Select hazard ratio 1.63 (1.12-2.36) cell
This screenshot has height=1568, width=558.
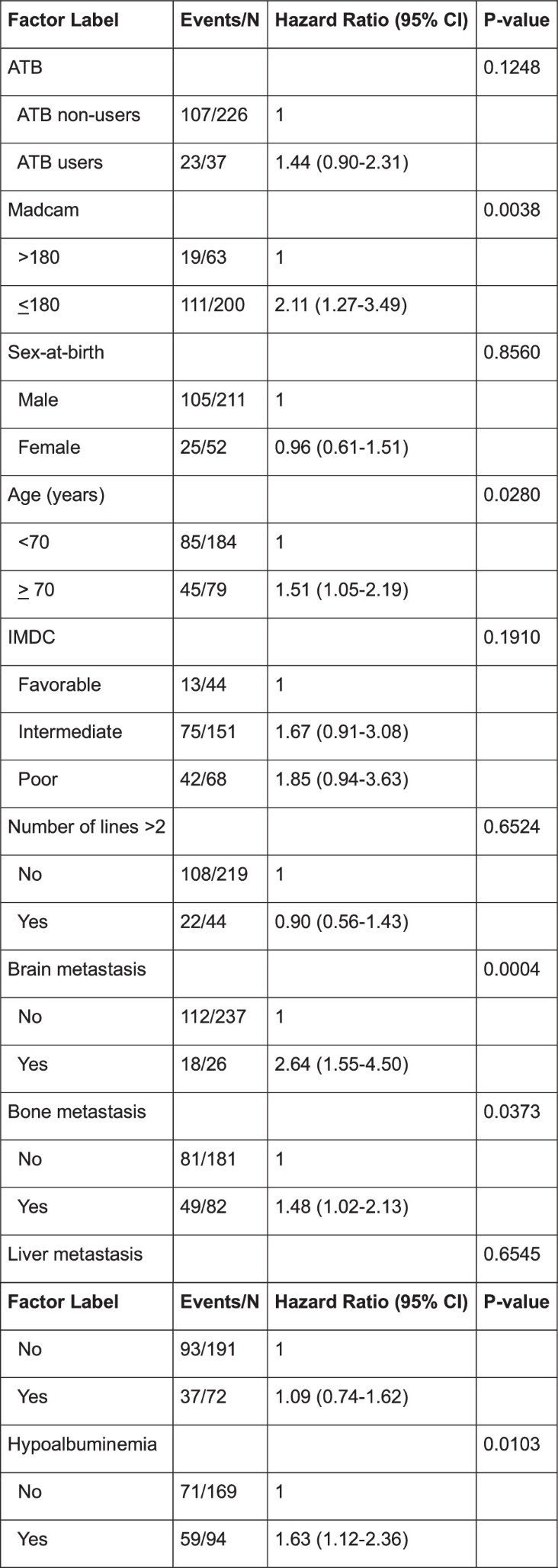point(342,1539)
